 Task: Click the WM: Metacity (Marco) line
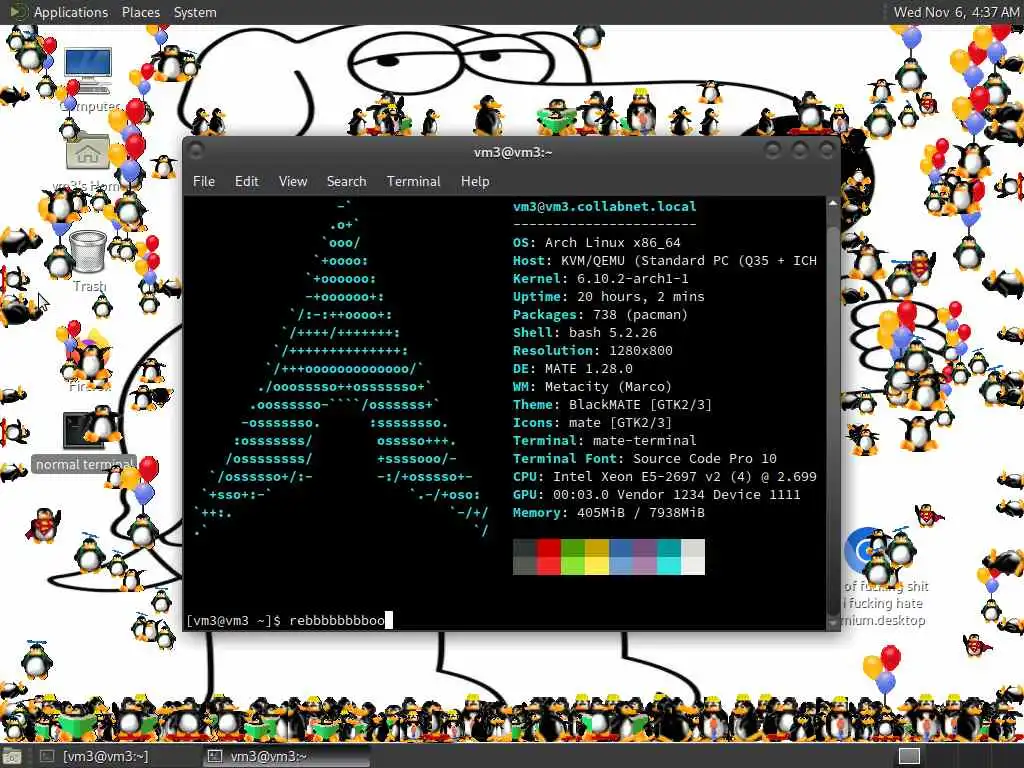coord(592,387)
